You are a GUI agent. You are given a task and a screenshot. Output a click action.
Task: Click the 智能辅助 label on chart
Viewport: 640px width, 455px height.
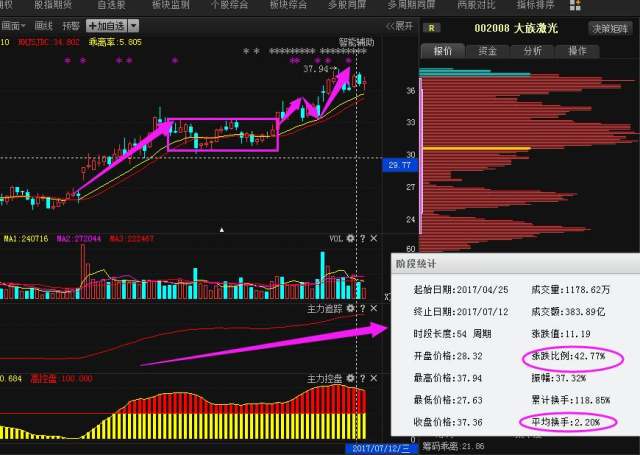coord(356,42)
